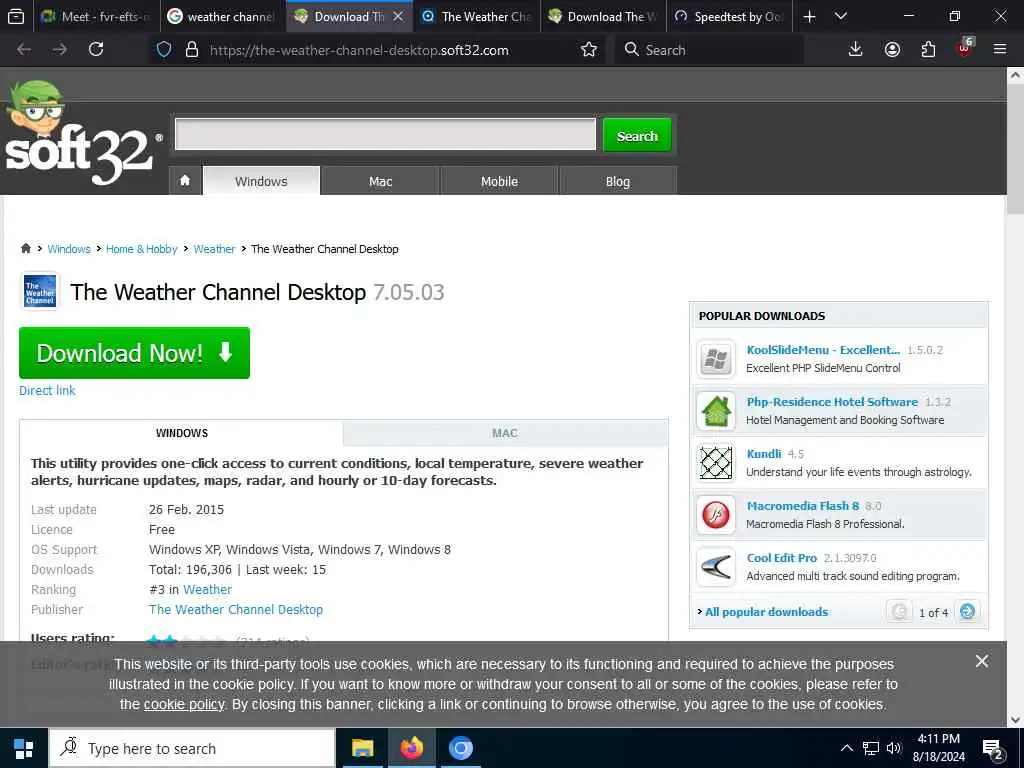Screen dimensions: 1024x768
Task: Click the Download Now! button
Action: coord(135,353)
